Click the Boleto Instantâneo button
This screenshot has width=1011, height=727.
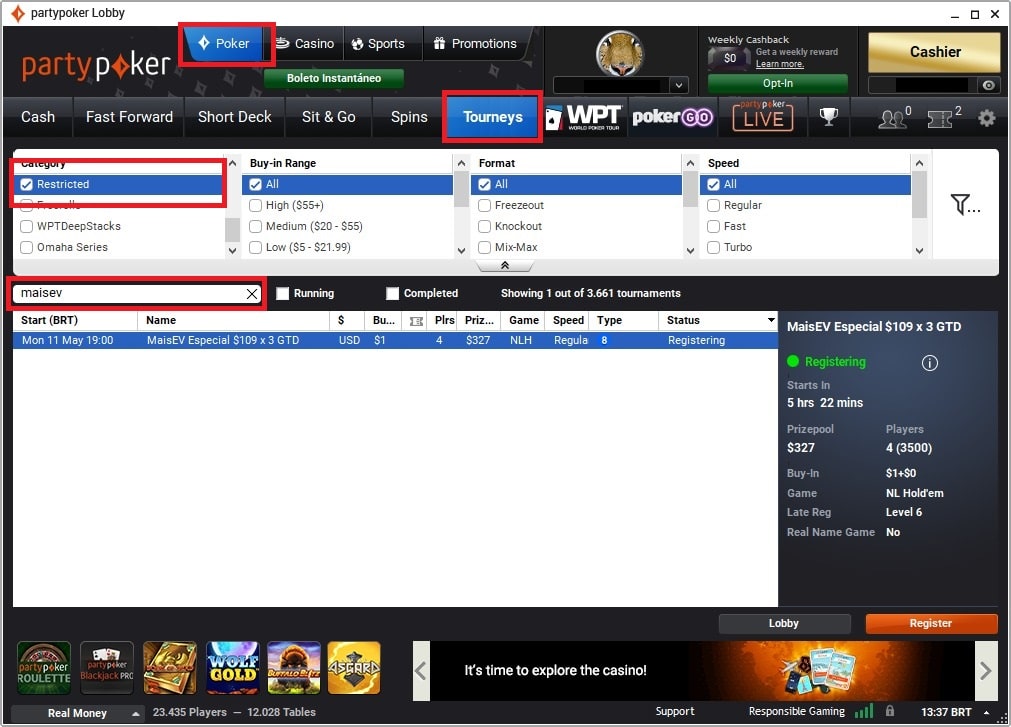click(x=334, y=79)
